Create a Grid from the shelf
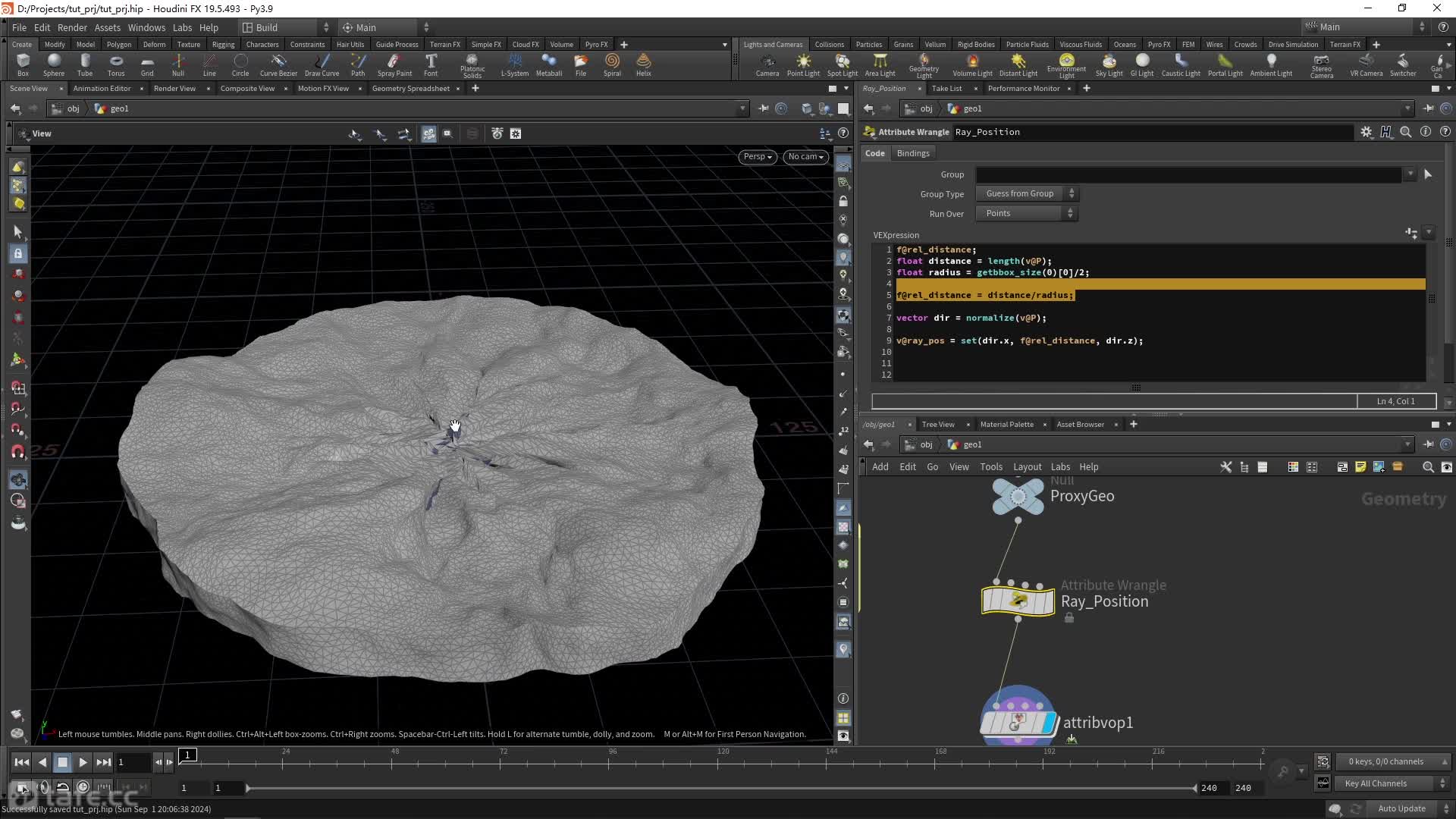Screen dimensions: 1456x819 click(x=147, y=65)
